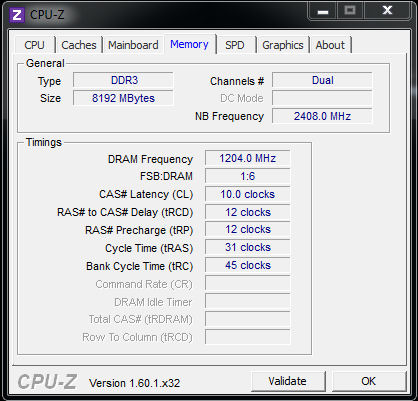The image size is (418, 401).
Task: Click the disabled maximize window button
Action: (350, 11)
